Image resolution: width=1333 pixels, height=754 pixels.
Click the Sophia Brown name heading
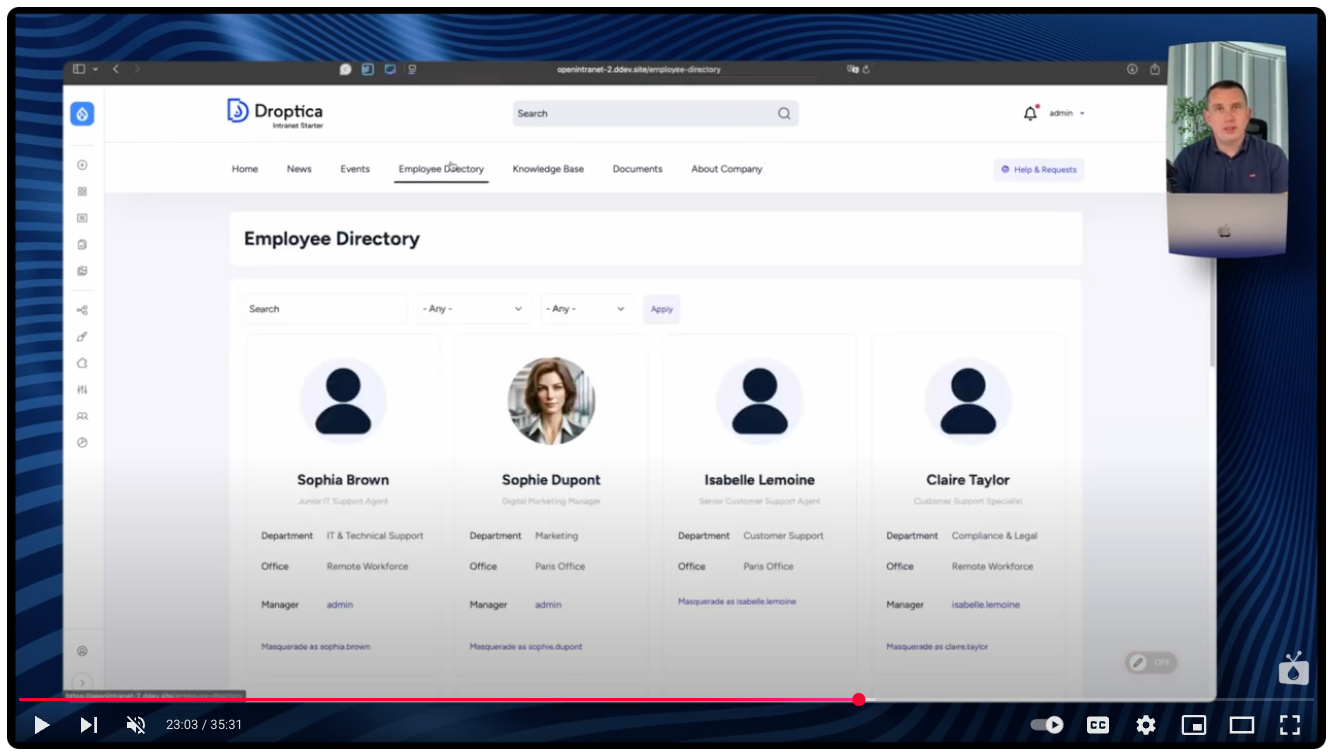pos(343,480)
